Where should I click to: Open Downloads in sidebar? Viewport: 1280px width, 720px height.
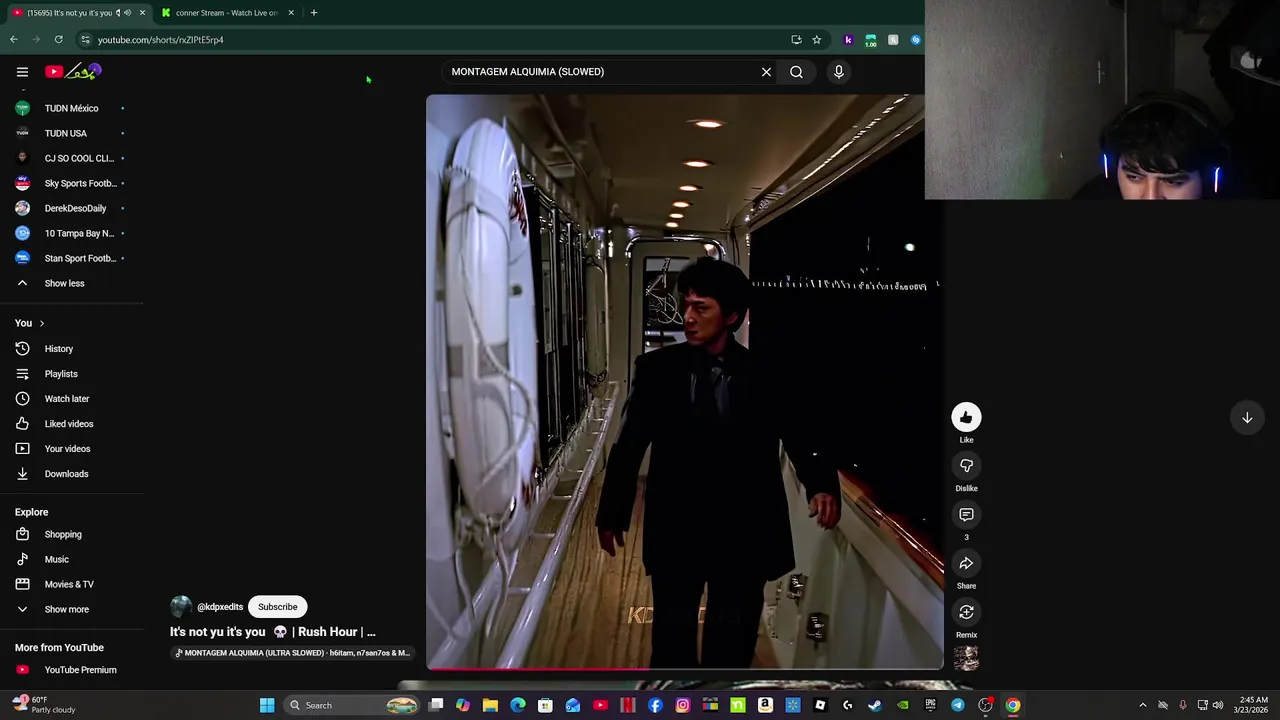(66, 474)
